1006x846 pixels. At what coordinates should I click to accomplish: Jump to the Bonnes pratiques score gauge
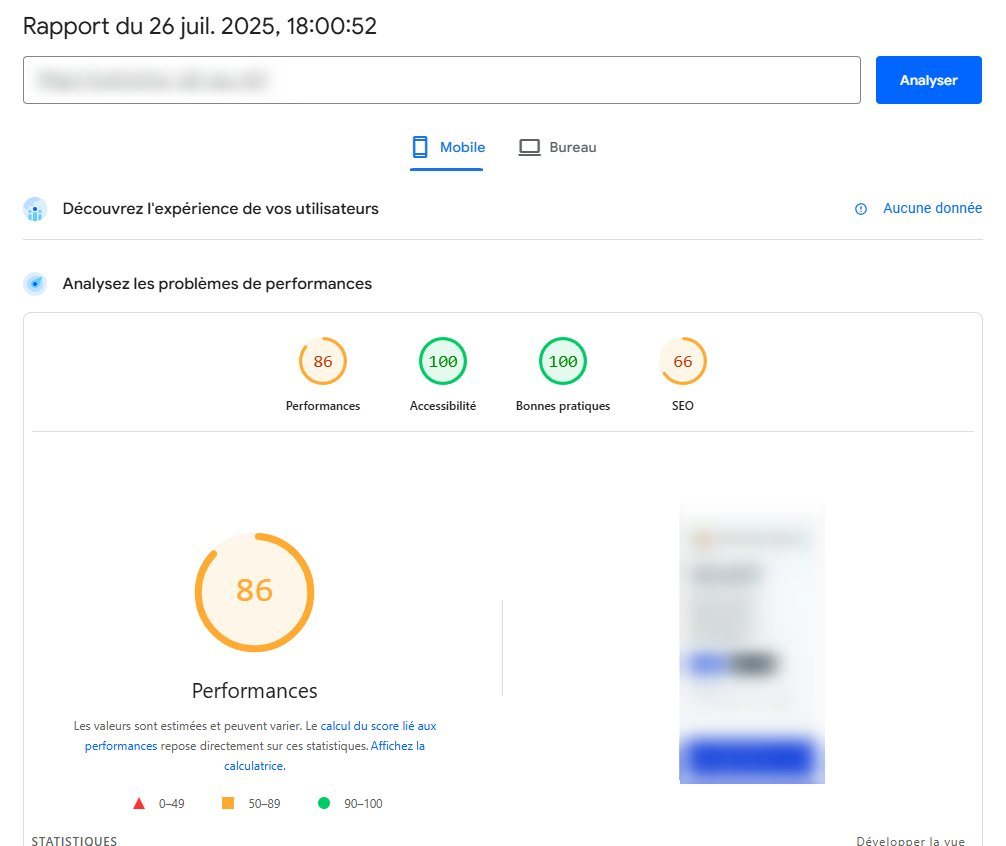[x=563, y=362]
